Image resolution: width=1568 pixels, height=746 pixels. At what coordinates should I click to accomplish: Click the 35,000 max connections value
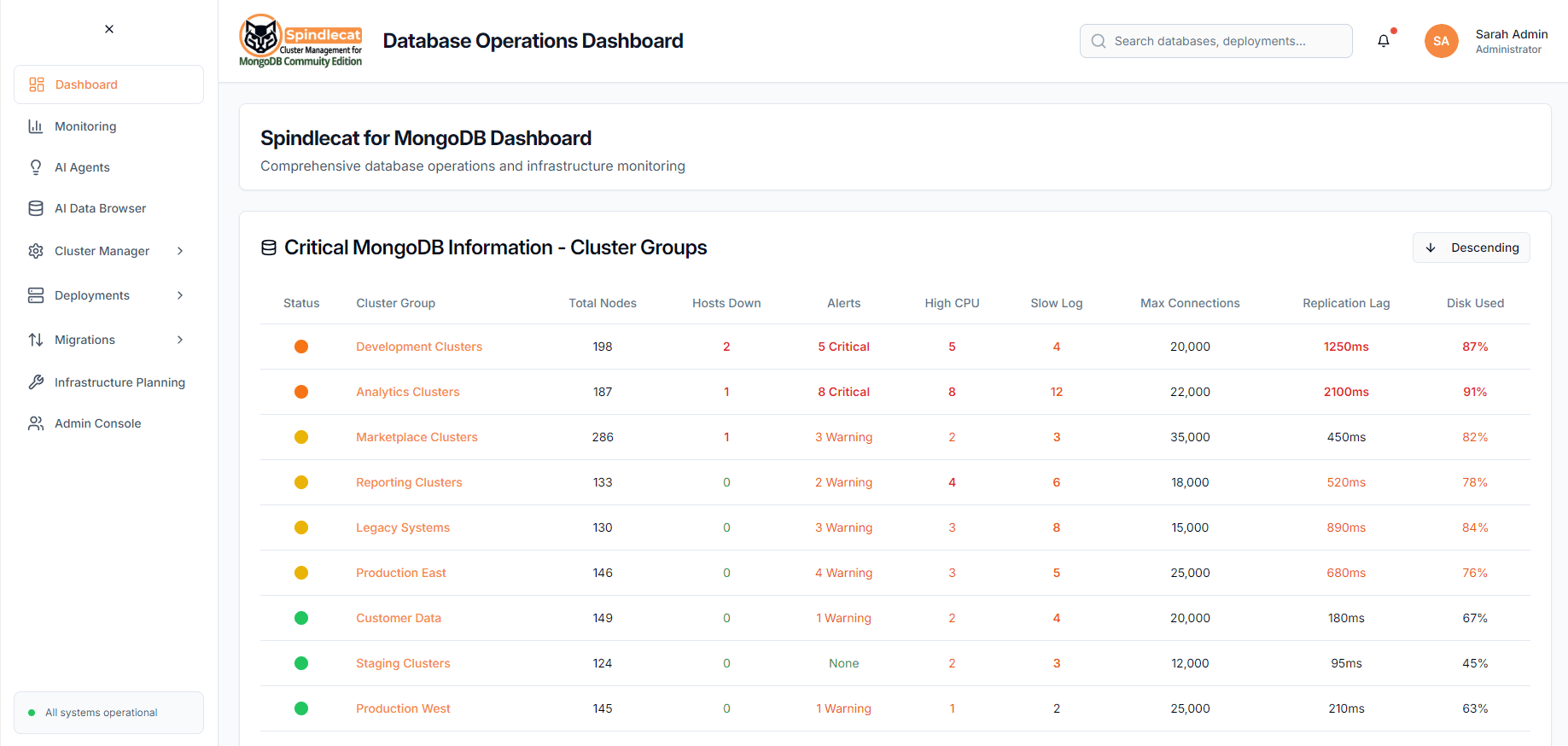[x=1190, y=437]
